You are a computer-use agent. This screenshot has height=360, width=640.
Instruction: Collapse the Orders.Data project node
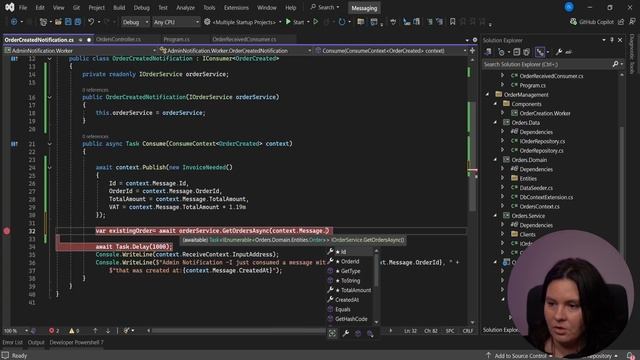(x=495, y=122)
